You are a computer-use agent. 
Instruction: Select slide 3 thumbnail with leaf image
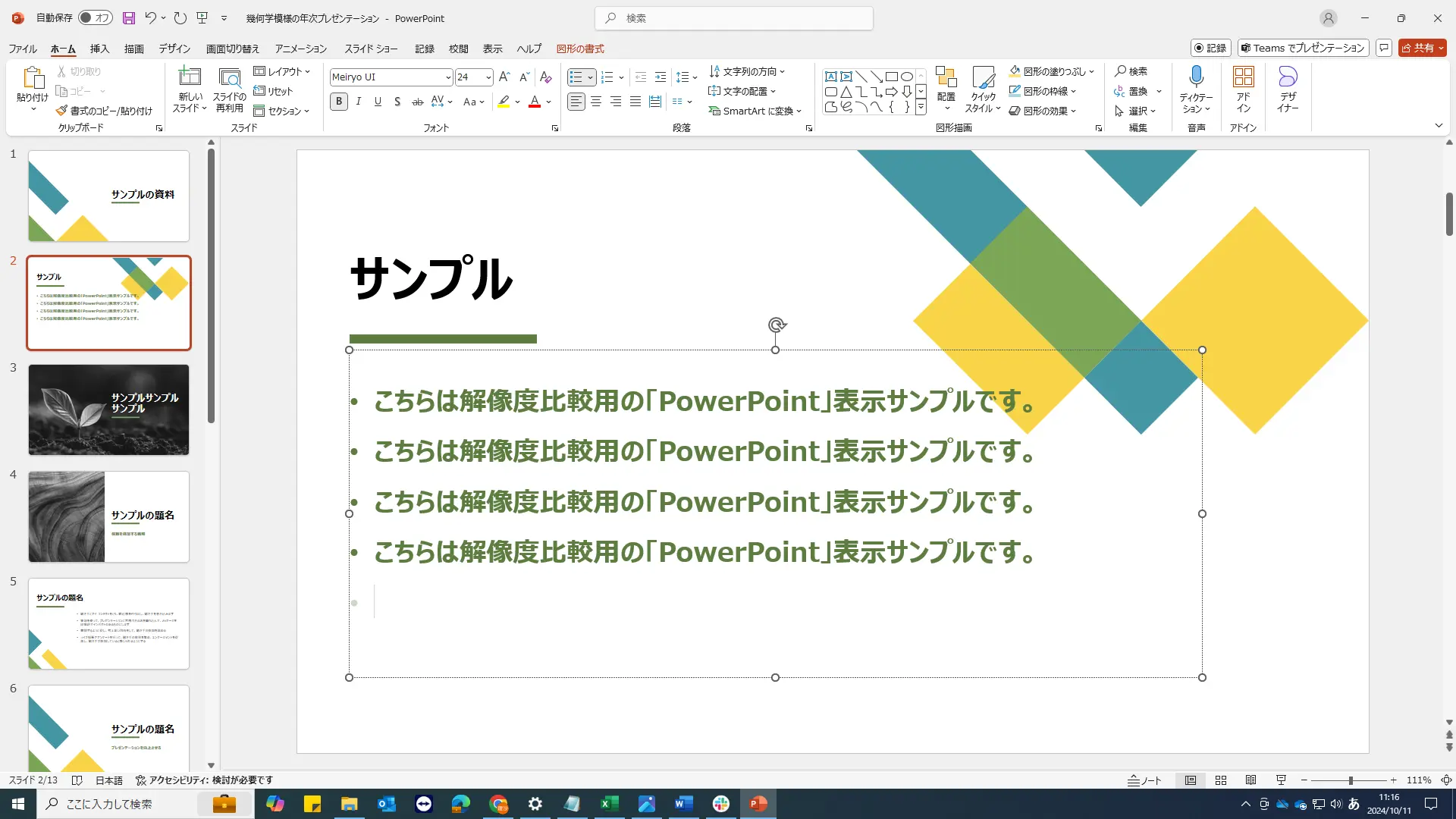point(108,409)
